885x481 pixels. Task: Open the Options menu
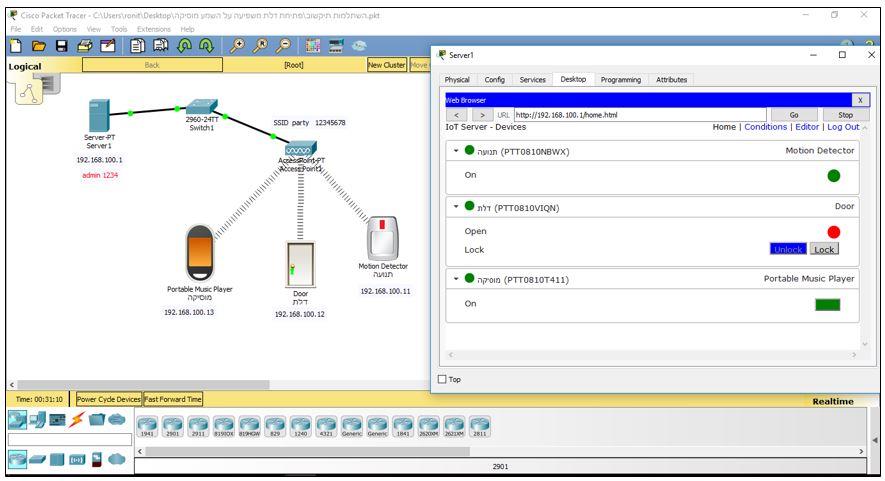click(65, 29)
